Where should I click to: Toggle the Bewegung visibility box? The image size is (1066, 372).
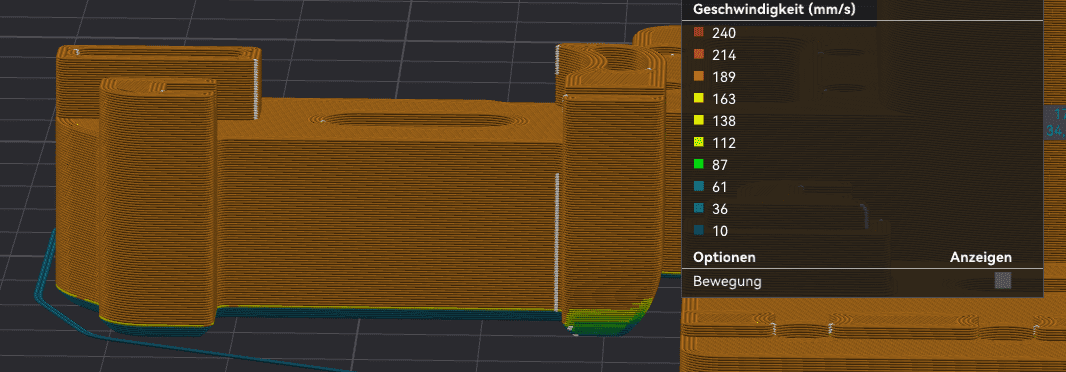tap(1003, 281)
